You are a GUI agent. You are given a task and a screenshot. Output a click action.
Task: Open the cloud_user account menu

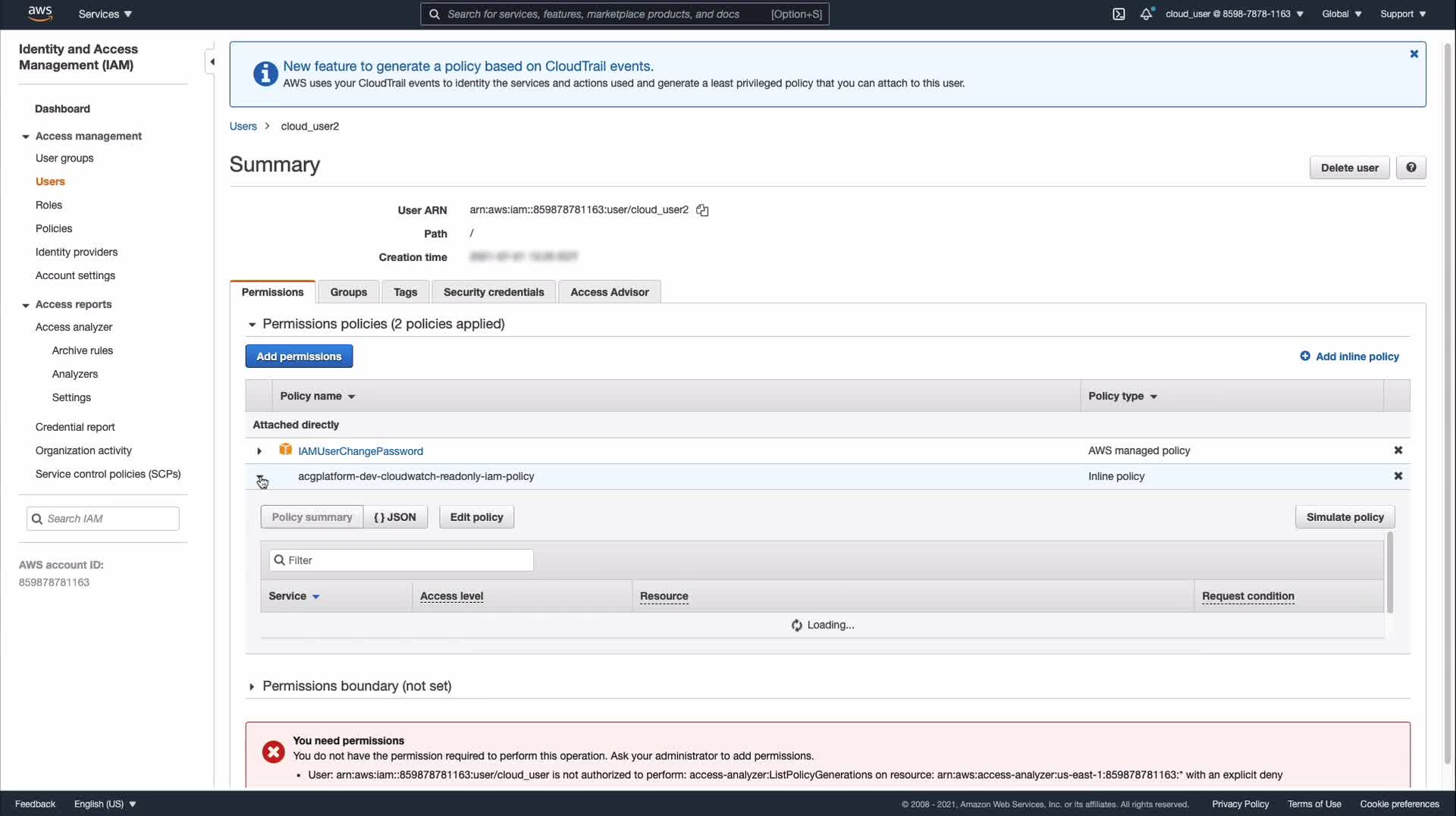click(1235, 14)
